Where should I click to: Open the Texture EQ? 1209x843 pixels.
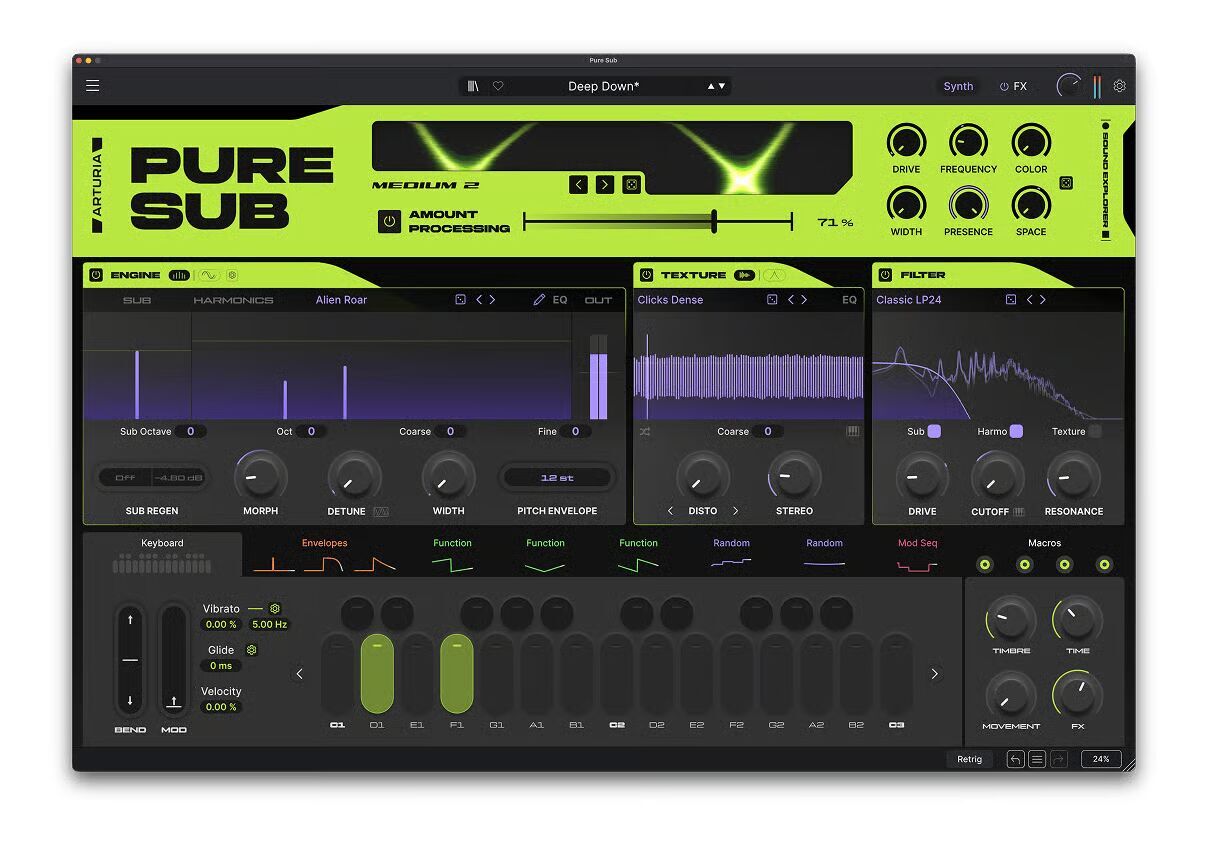click(x=849, y=299)
